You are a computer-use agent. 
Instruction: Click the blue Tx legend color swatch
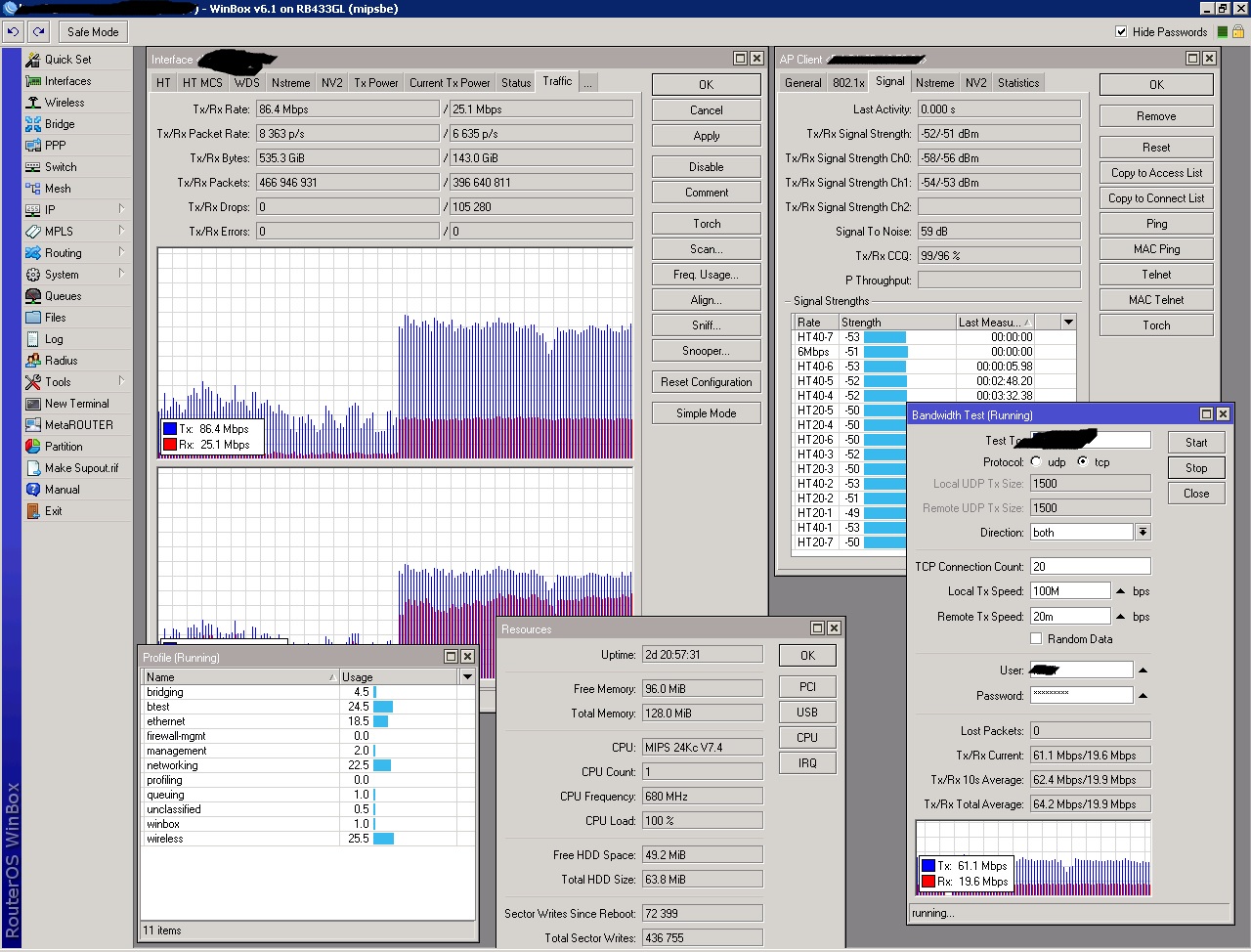[x=170, y=428]
